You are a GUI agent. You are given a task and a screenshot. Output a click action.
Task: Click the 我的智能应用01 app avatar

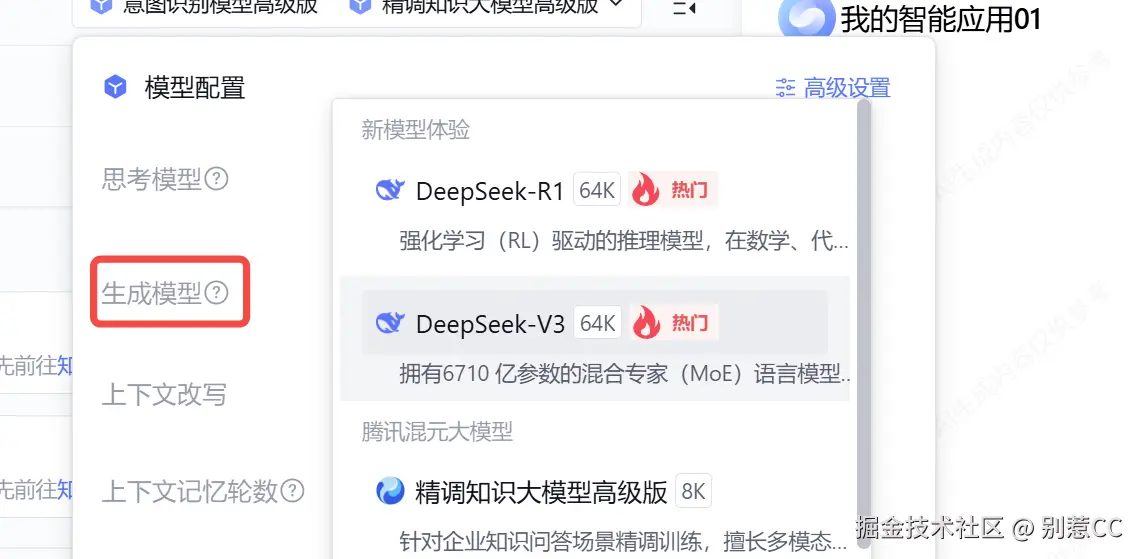coord(806,18)
